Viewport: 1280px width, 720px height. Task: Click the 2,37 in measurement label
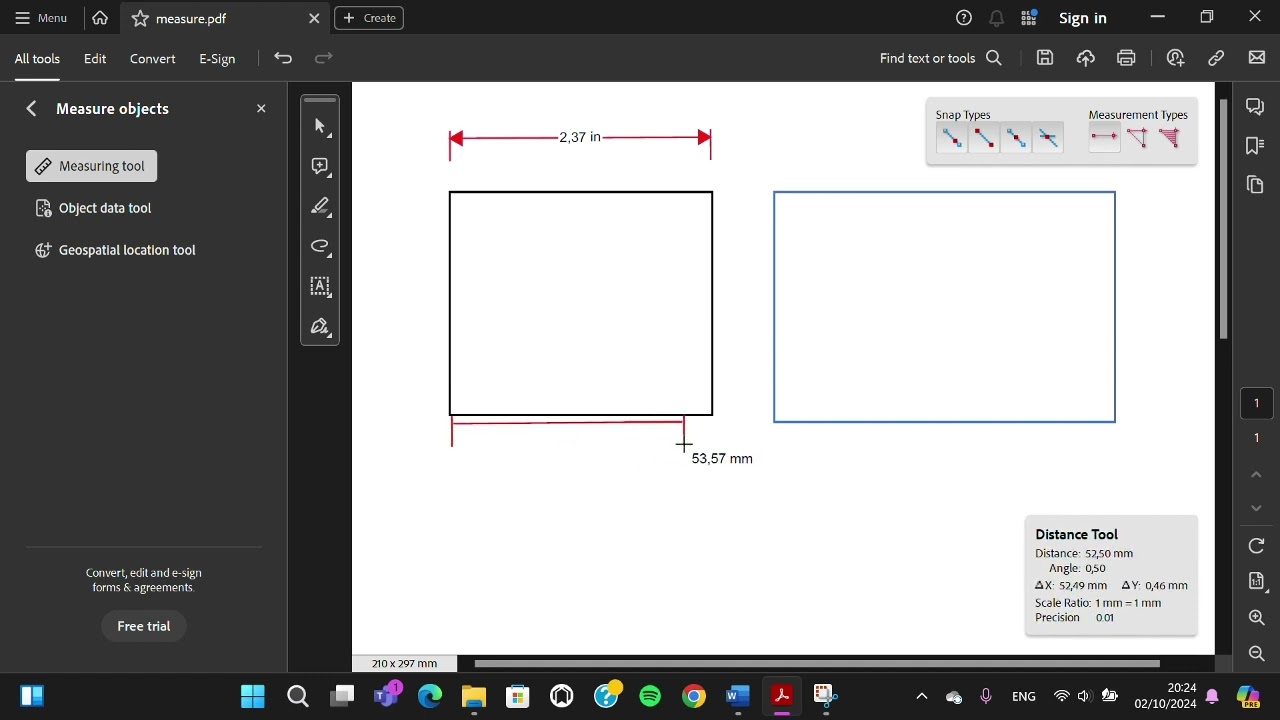click(x=580, y=137)
